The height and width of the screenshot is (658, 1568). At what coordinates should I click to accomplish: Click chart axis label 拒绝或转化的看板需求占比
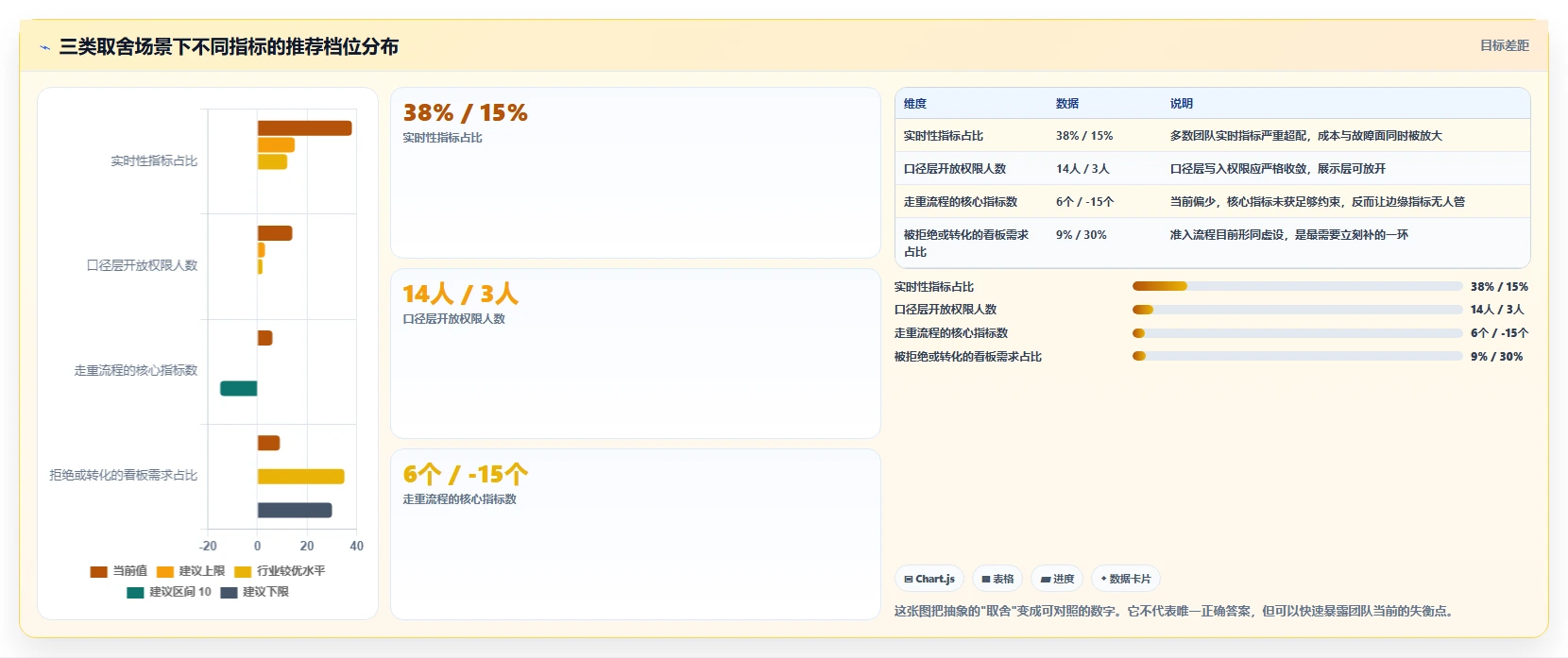pyautogui.click(x=124, y=476)
